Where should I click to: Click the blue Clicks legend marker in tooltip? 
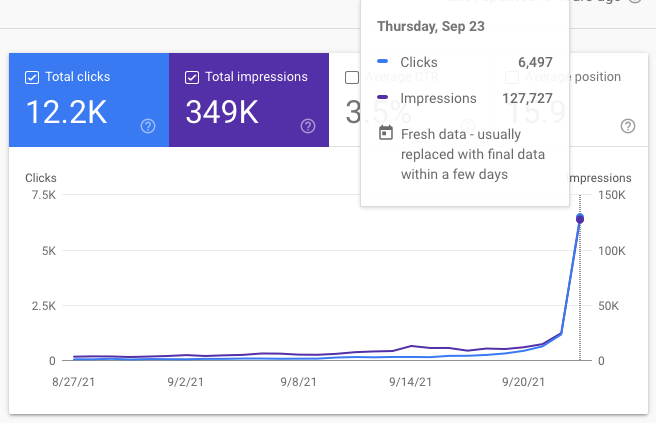tap(385, 63)
